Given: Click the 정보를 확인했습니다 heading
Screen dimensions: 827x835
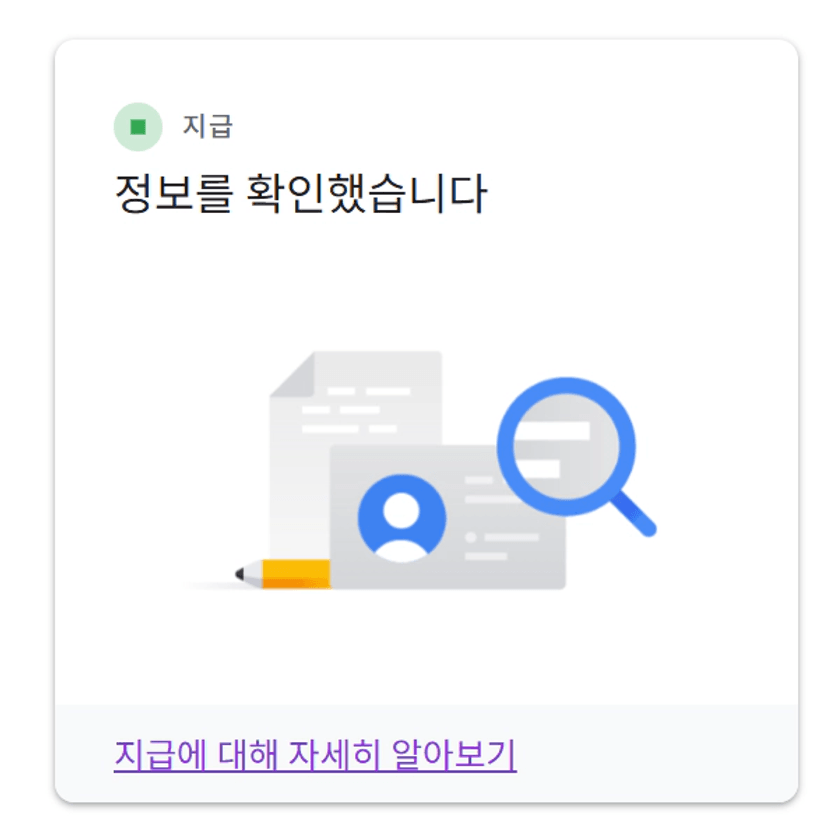Looking at the screenshot, I should (301, 193).
